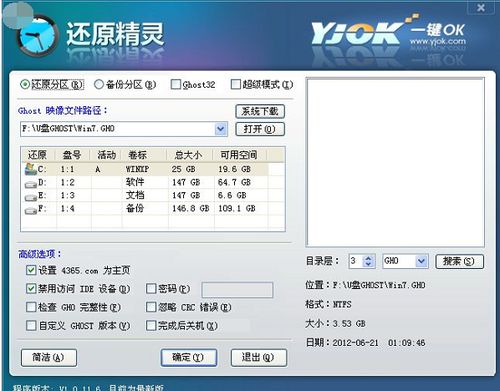Viewport: 500px width, 391px height.
Task: Click the 打开 button
Action: pyautogui.click(x=260, y=129)
